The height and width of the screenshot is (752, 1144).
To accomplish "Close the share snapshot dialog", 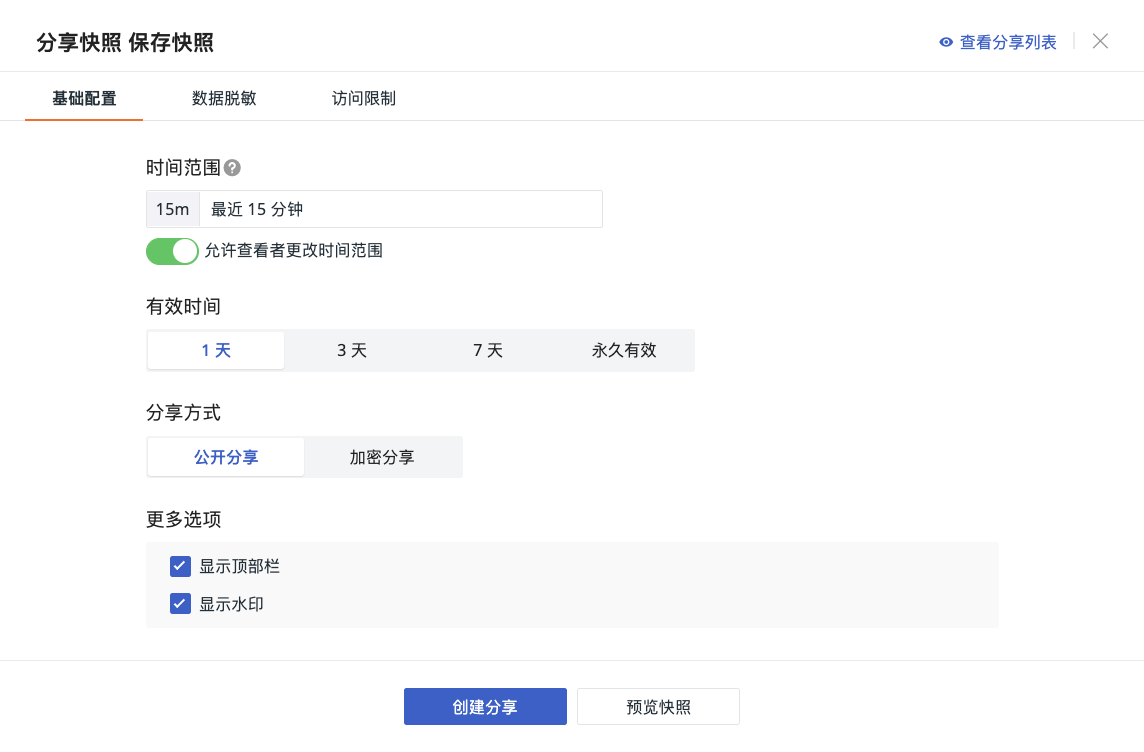I will click(1100, 42).
